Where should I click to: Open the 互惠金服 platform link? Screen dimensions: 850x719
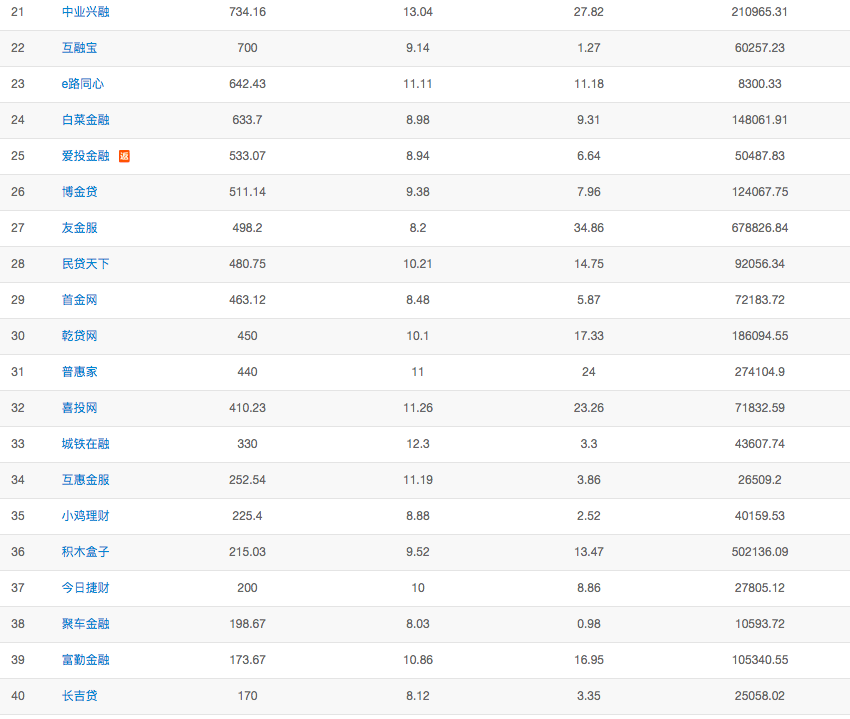tap(86, 480)
